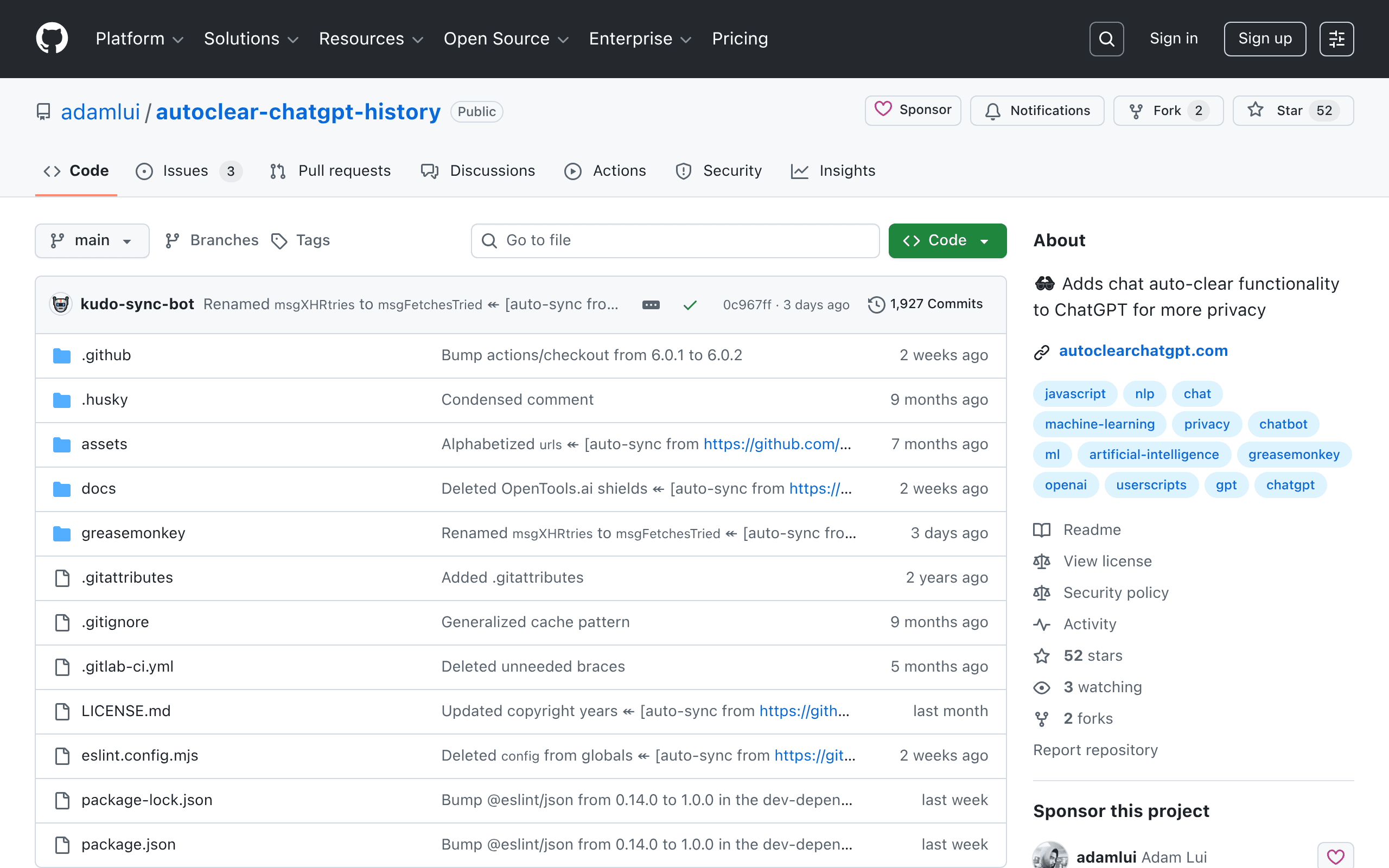
Task: View Tags list
Action: coord(300,240)
